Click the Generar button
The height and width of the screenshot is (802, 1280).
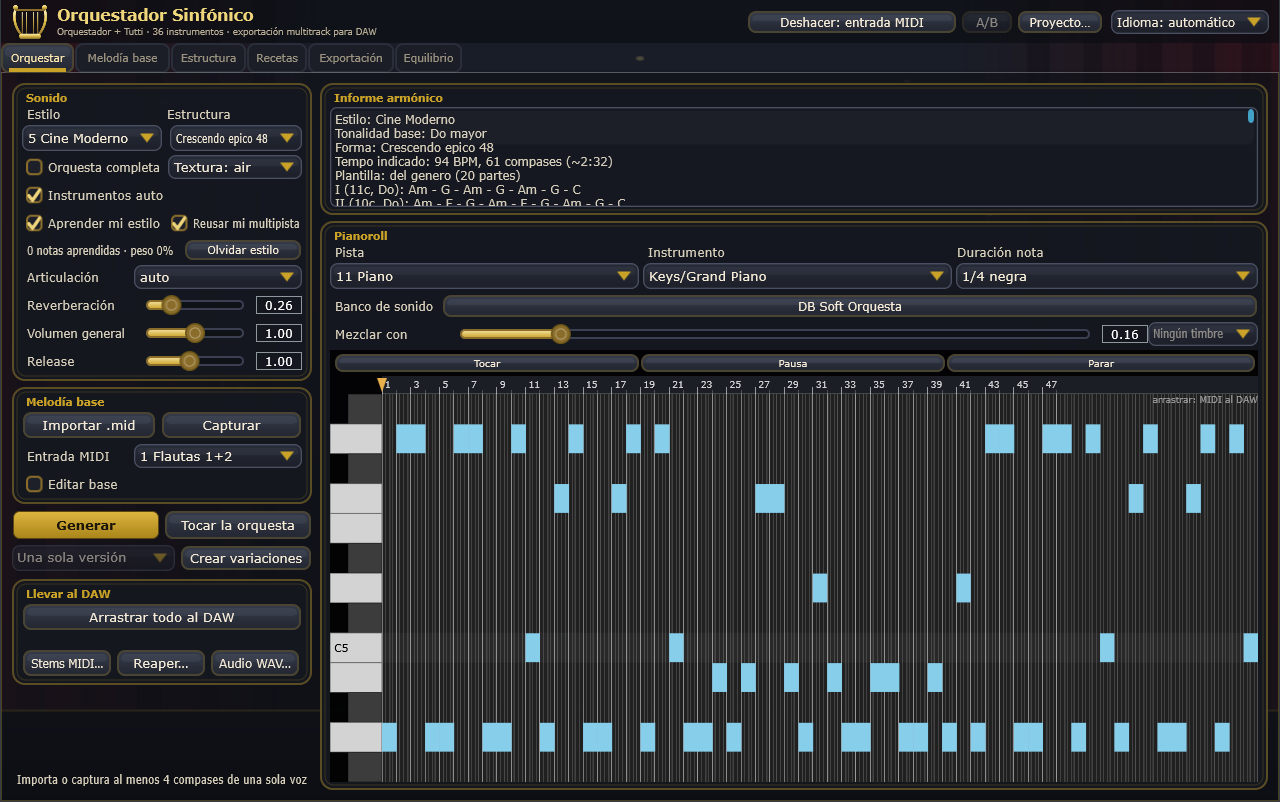(86, 525)
